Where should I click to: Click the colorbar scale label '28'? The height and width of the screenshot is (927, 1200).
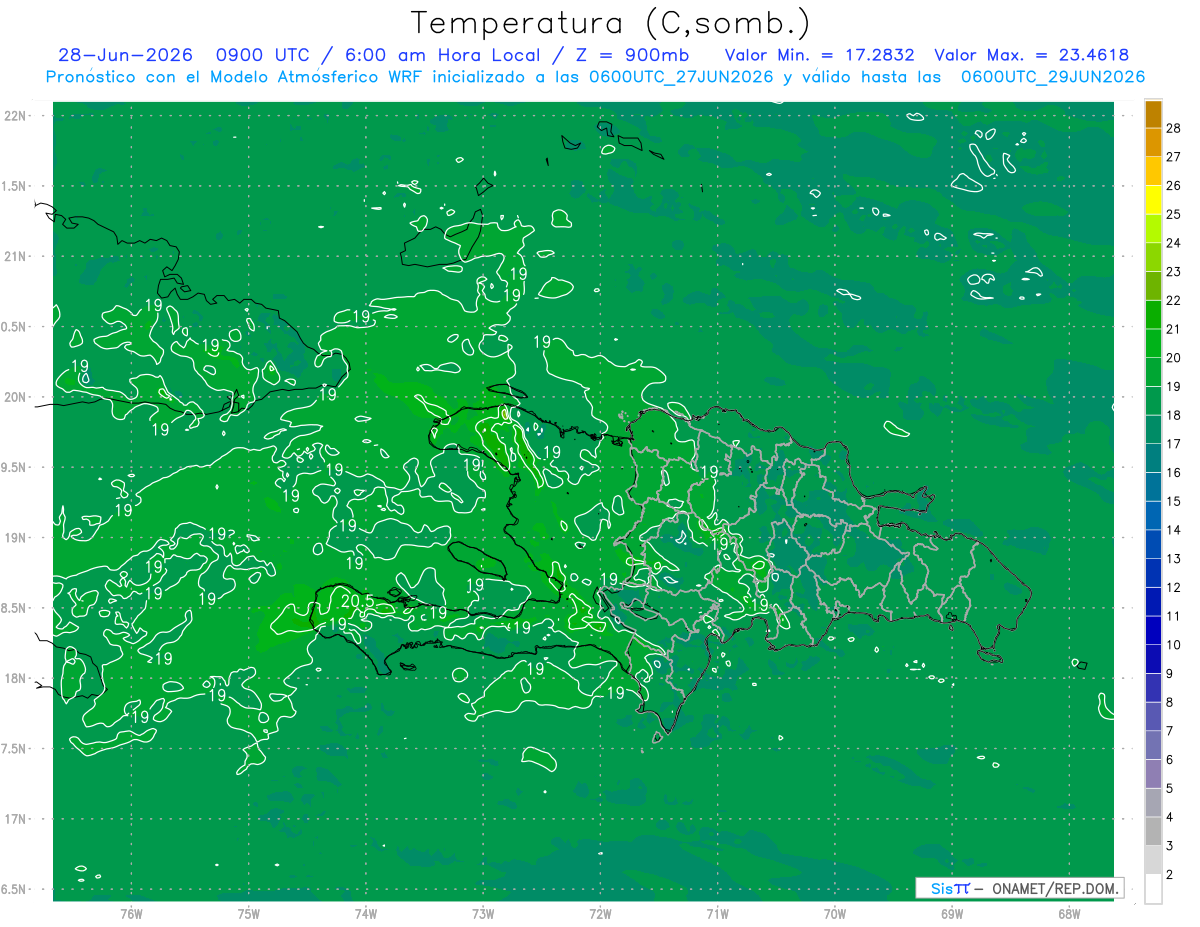[x=1174, y=127]
